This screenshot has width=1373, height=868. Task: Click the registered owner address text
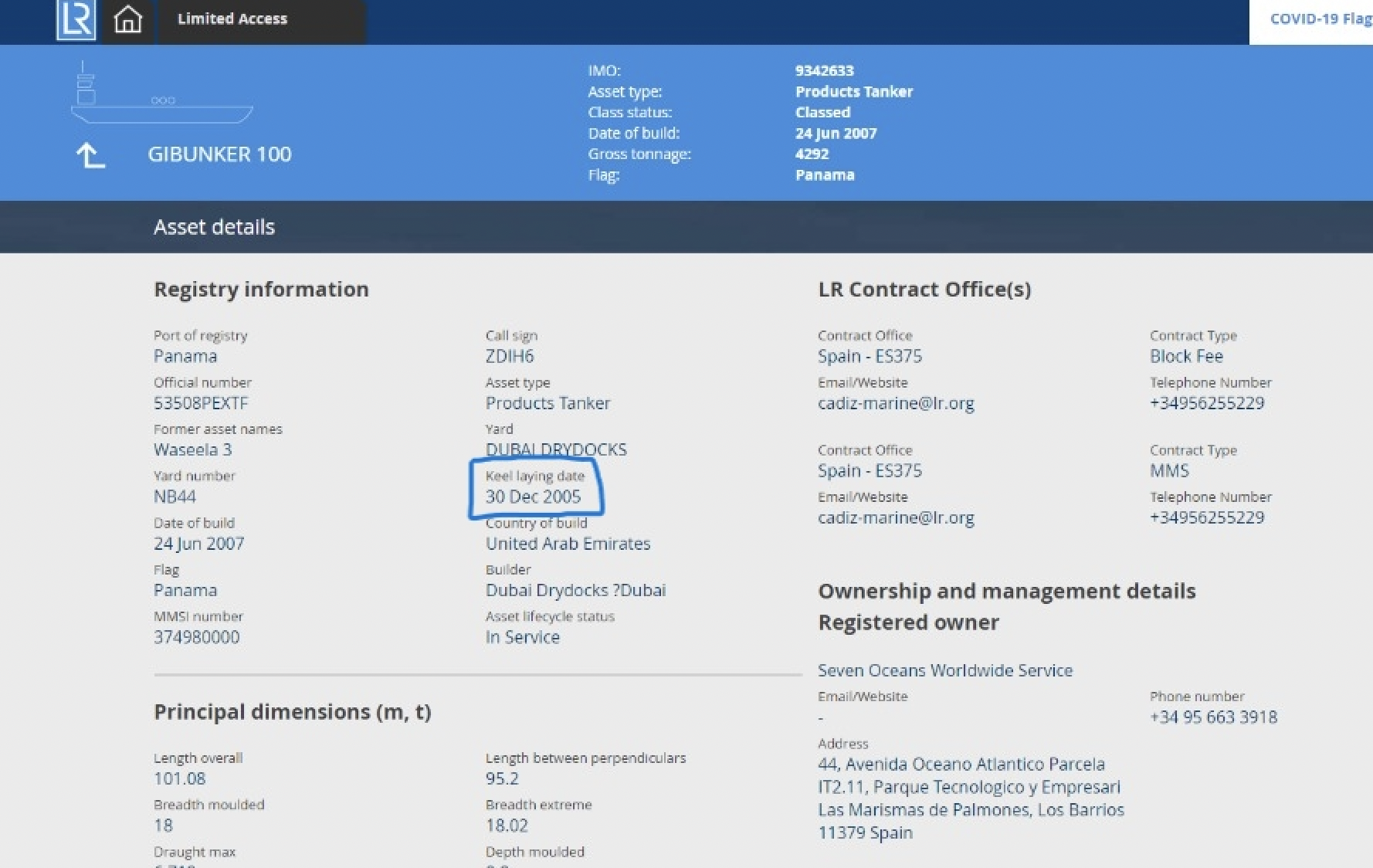coord(971,798)
